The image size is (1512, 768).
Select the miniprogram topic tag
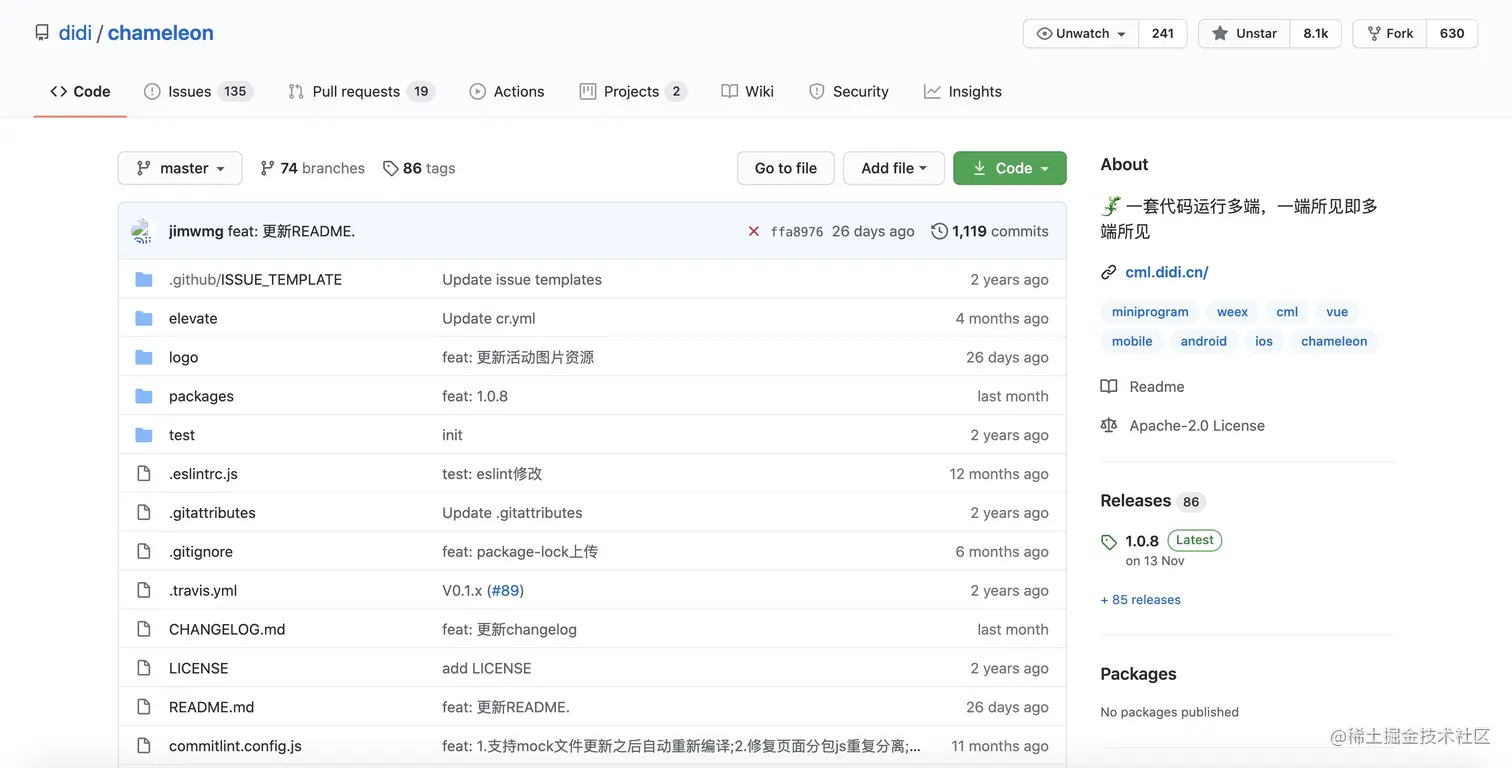pos(1150,312)
